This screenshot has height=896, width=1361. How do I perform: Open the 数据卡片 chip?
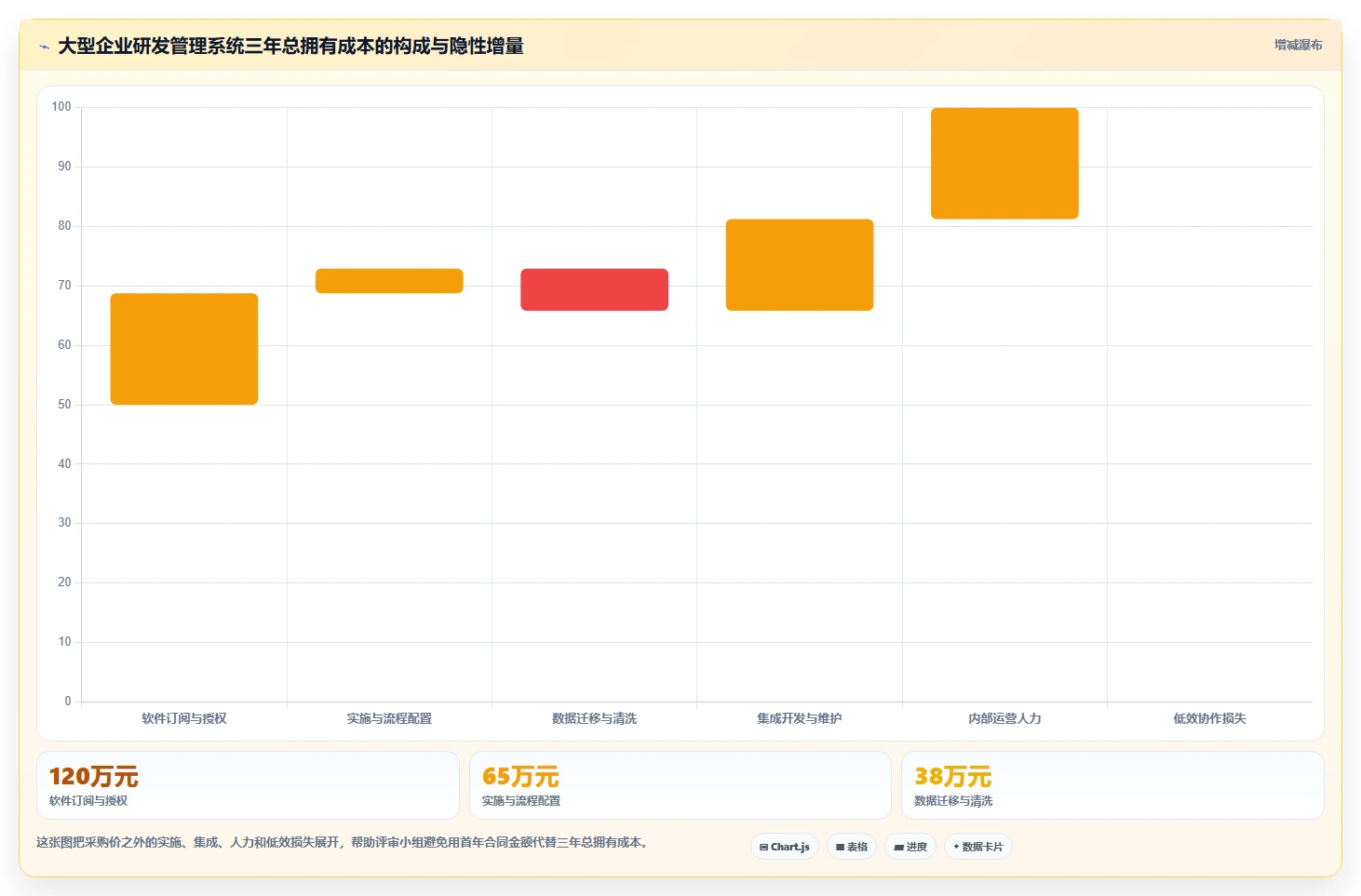978,847
